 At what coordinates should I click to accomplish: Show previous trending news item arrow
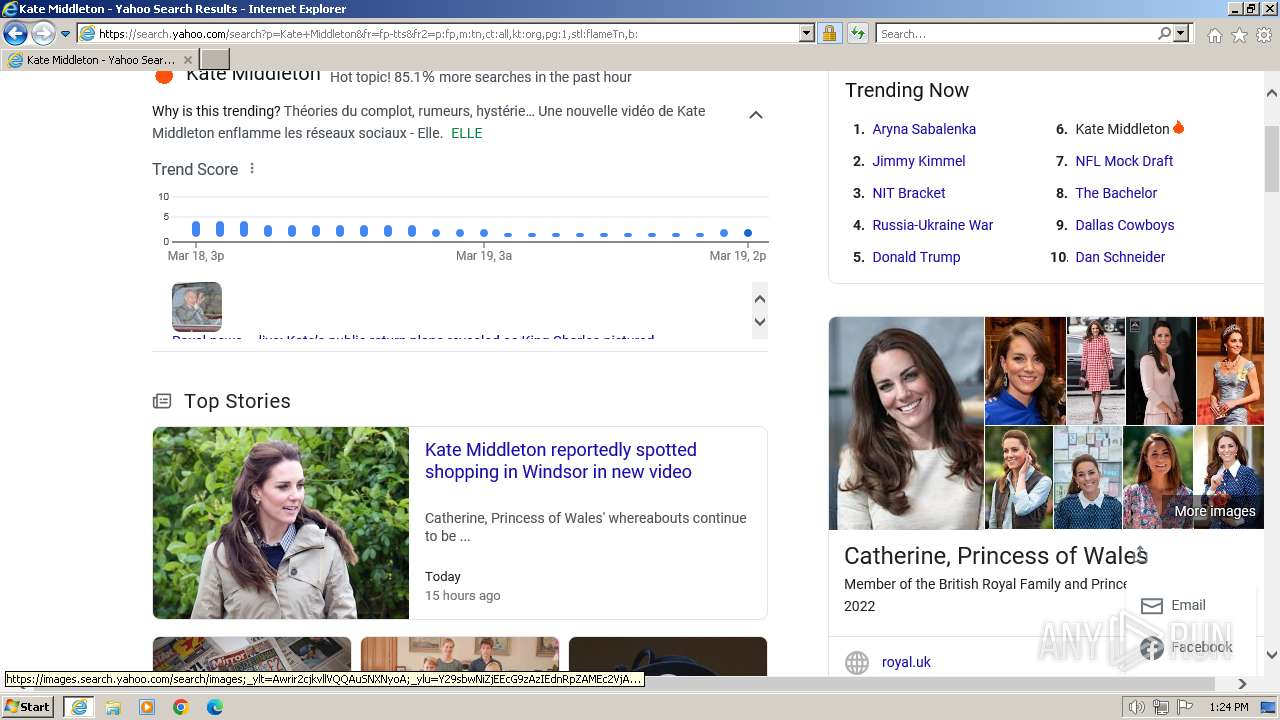[760, 299]
